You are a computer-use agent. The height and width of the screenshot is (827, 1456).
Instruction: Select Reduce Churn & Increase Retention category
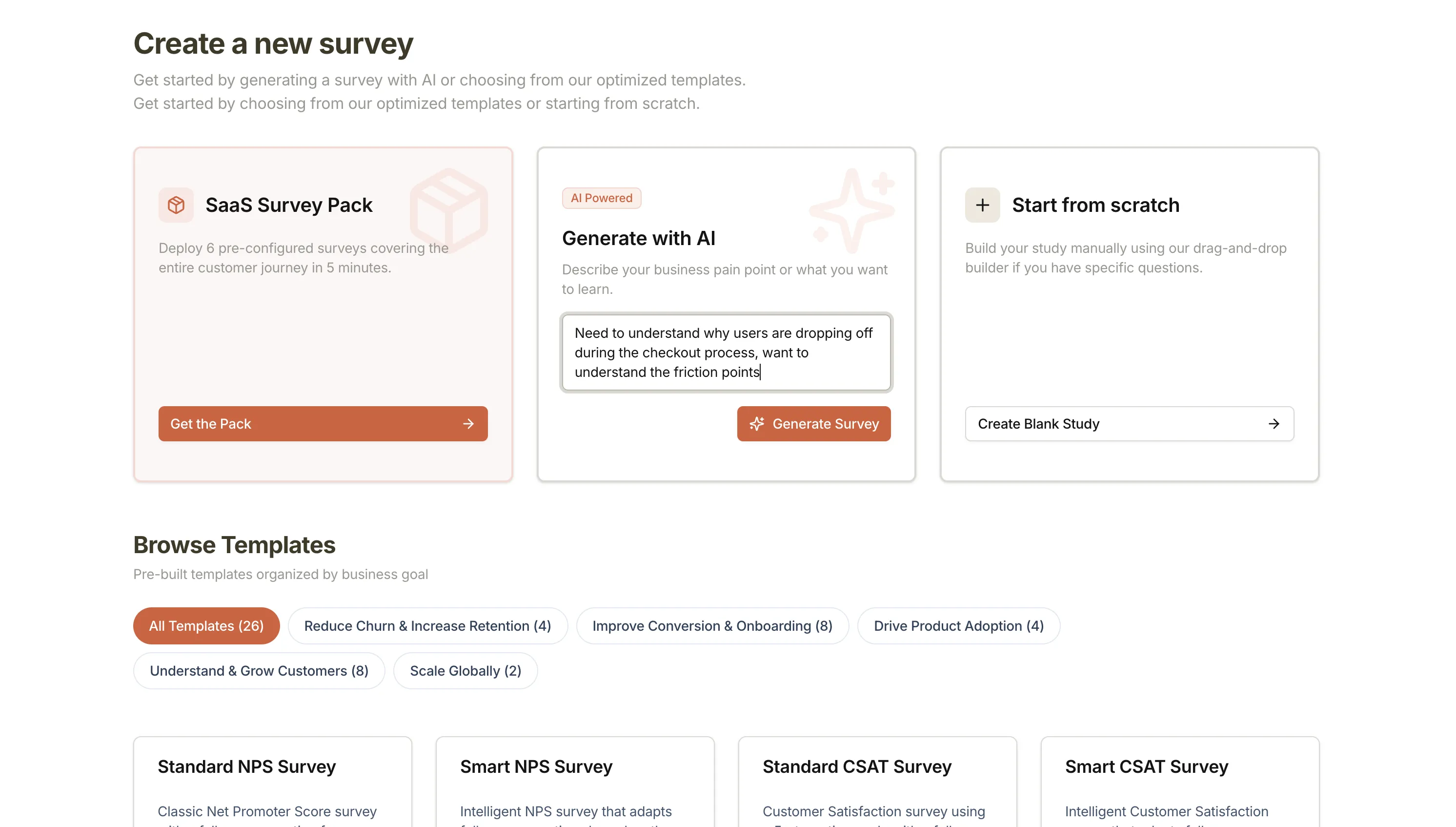427,625
